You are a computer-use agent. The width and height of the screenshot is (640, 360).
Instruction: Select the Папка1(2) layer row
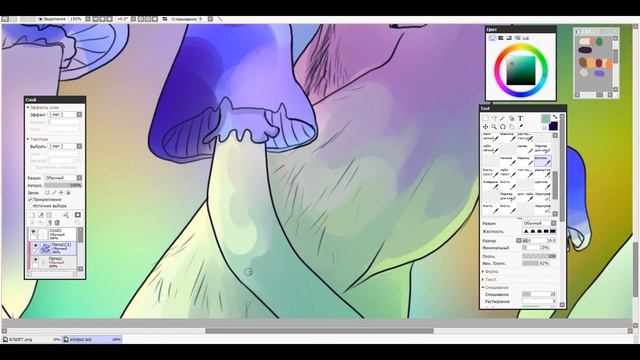tap(53, 248)
